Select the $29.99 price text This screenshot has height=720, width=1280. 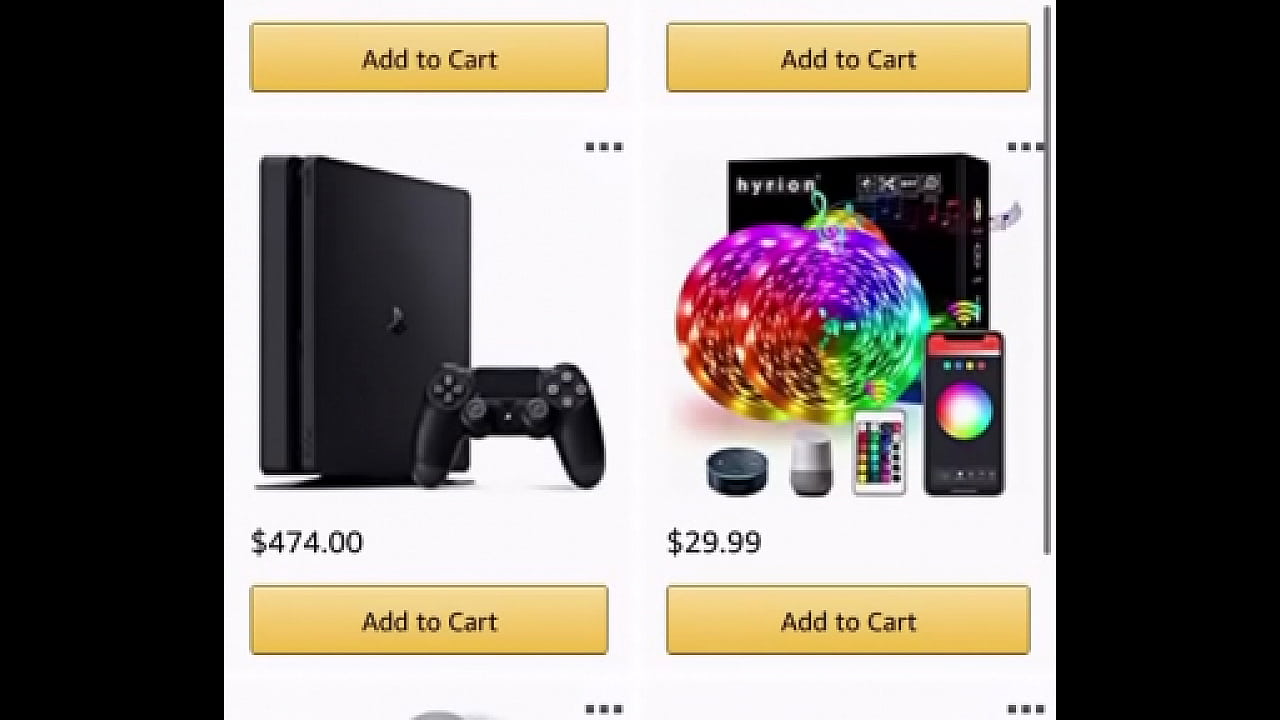click(714, 542)
